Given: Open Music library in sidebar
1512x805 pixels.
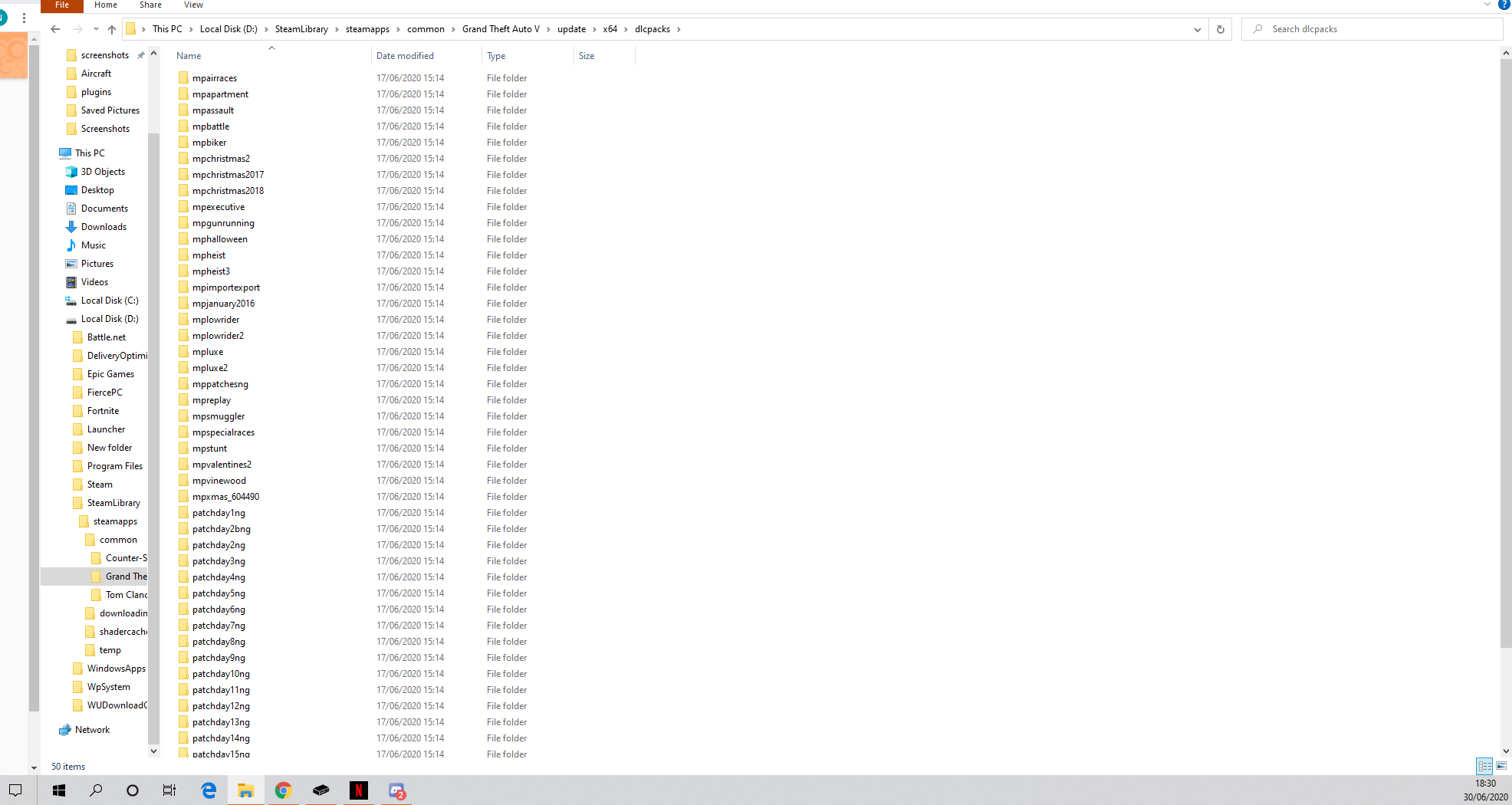Looking at the screenshot, I should coord(94,245).
